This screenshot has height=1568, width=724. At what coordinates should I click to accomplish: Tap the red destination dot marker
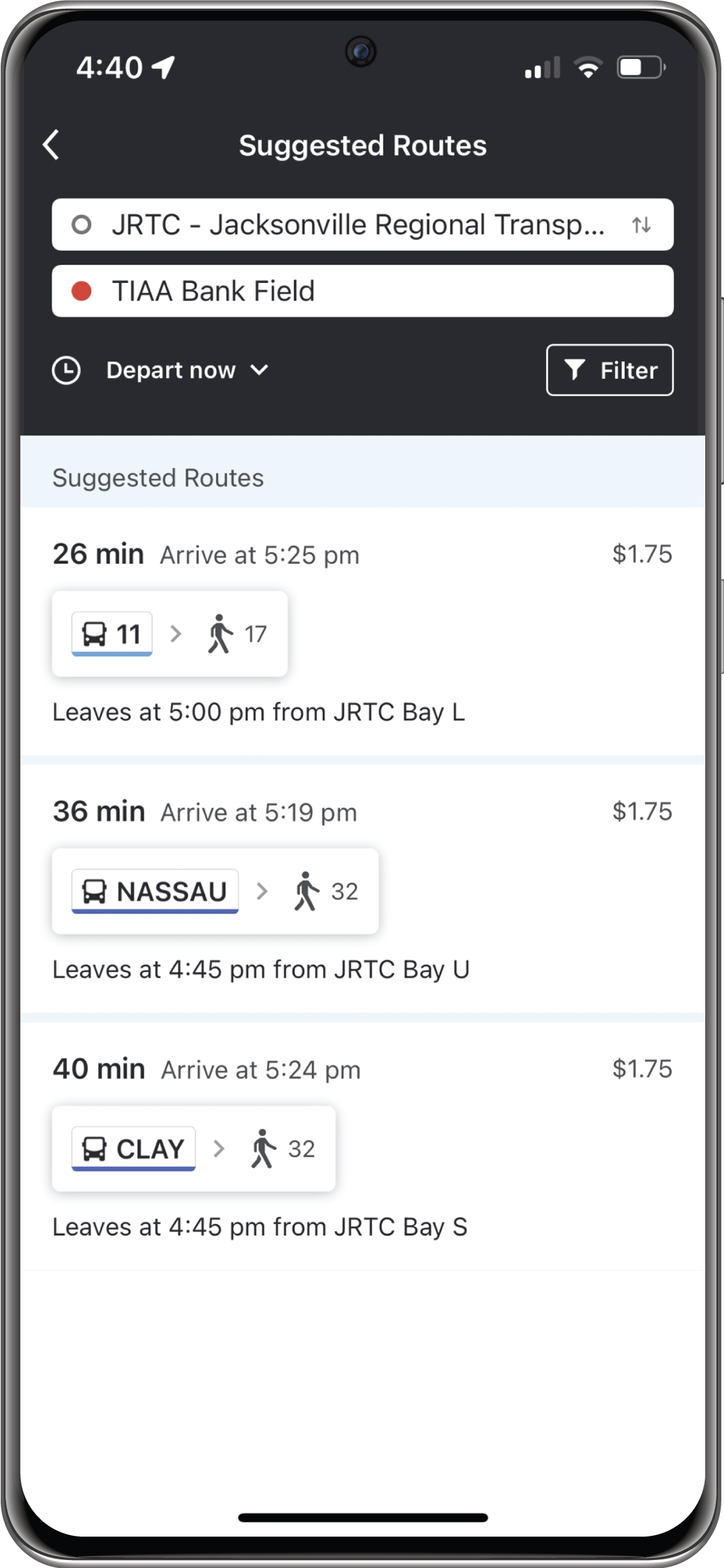point(82,291)
